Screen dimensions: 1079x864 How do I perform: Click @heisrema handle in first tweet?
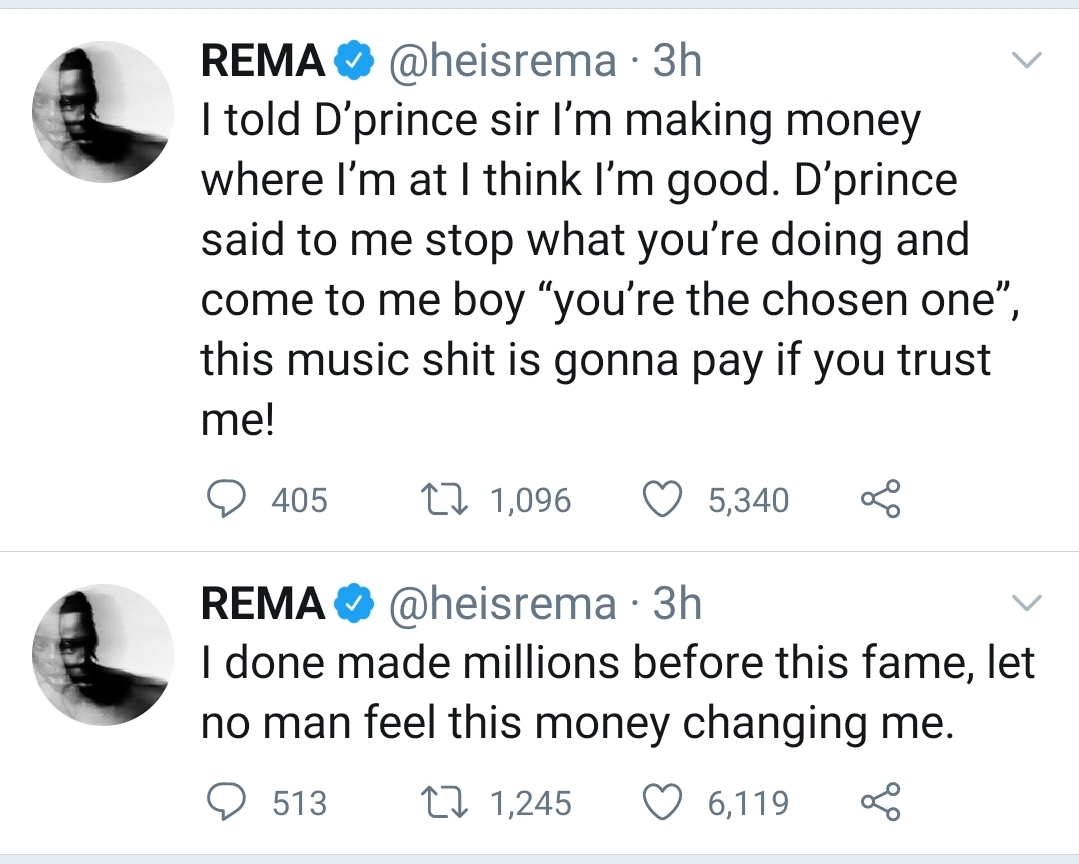(502, 62)
